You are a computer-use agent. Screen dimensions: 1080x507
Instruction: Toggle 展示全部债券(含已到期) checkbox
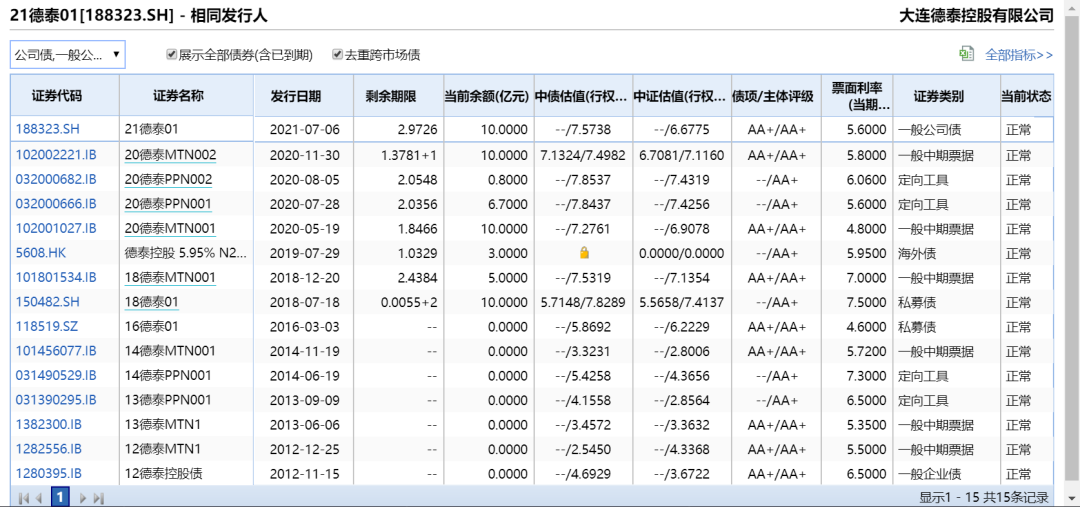pyautogui.click(x=172, y=55)
